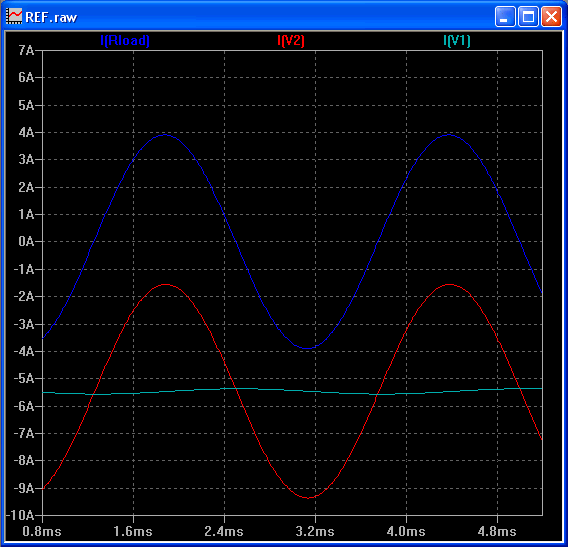The height and width of the screenshot is (547, 568).
Task: Click the 0.8ms horizontal axis label
Action: click(42, 531)
